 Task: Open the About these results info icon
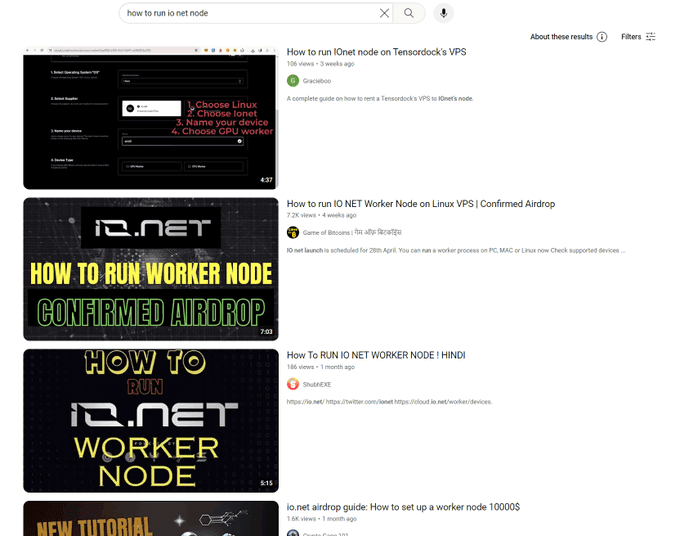pos(602,37)
